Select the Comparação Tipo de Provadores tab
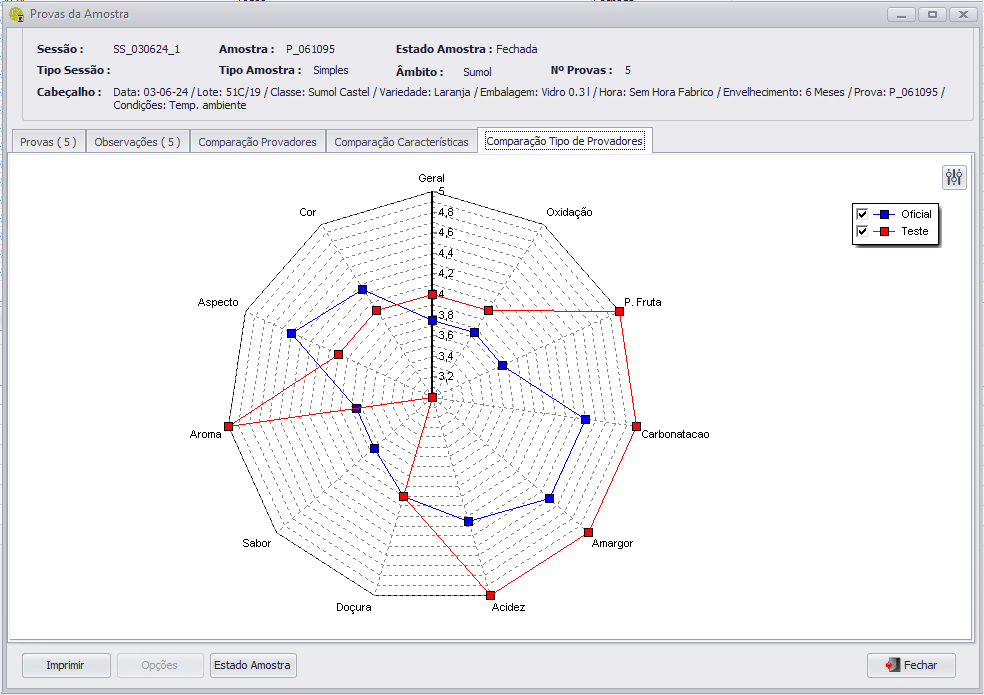This screenshot has height=695, width=984. click(x=564, y=141)
